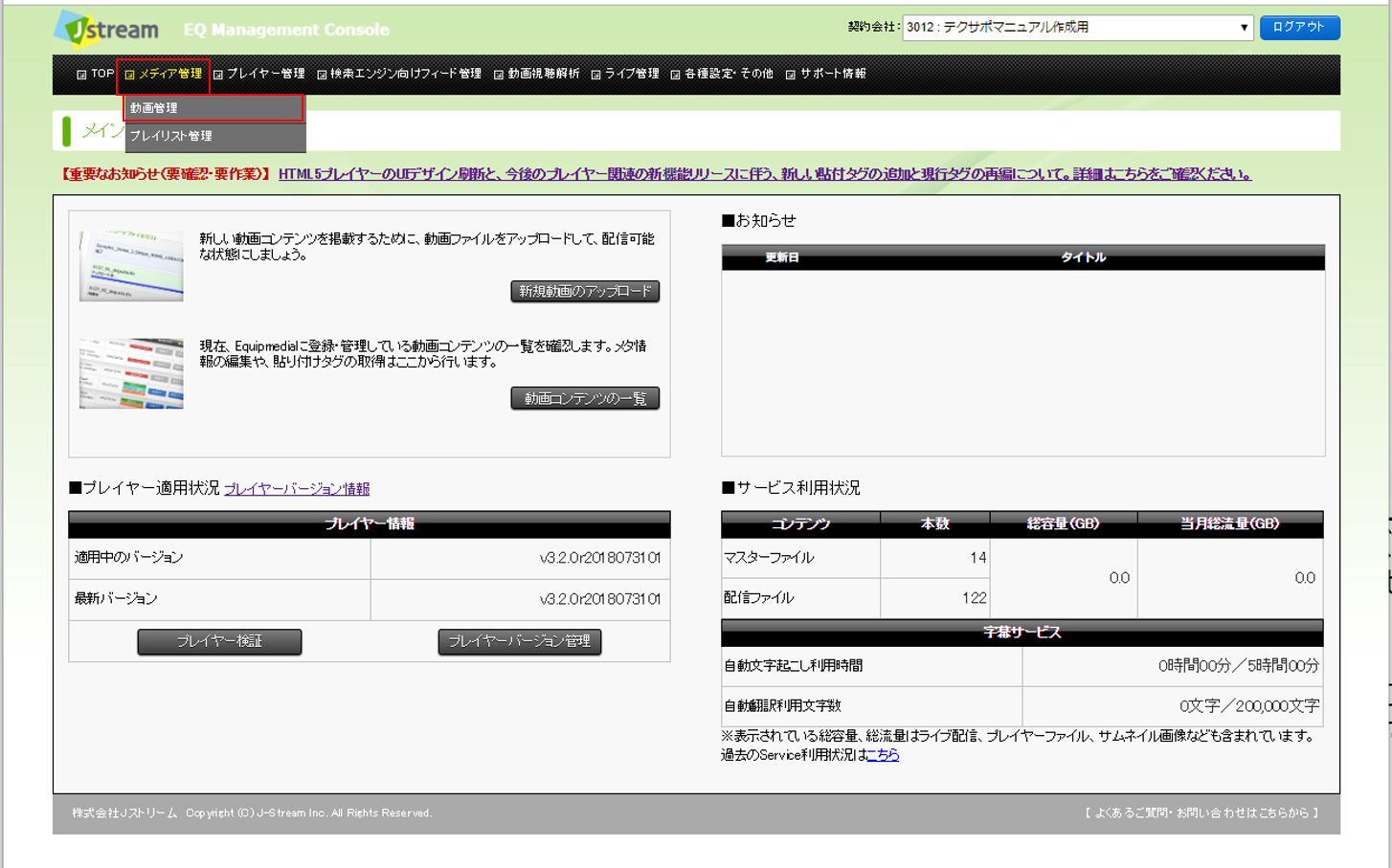Click the 動画コンテンツの一覧 button
The height and width of the screenshot is (868, 1392).
click(x=585, y=398)
